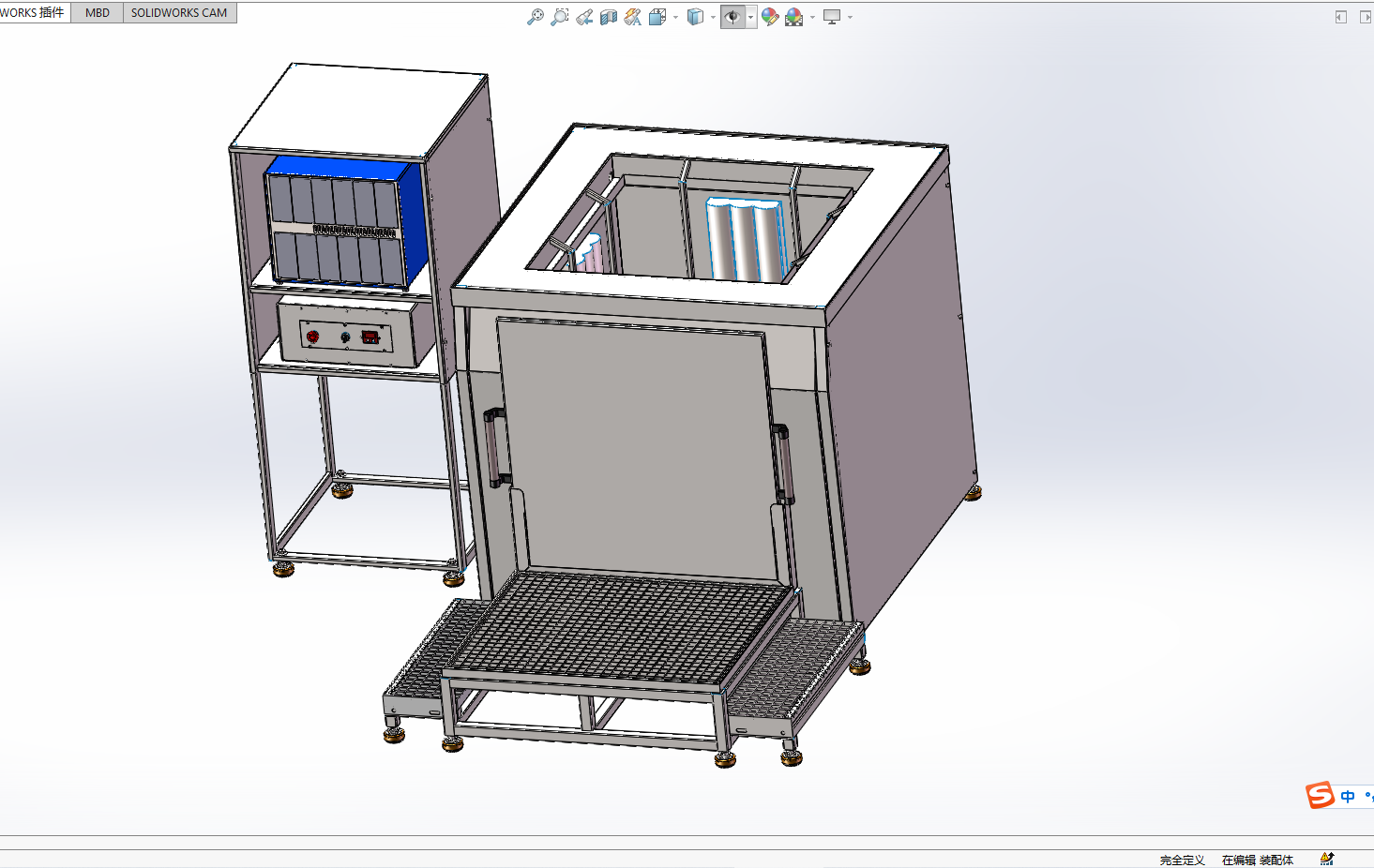Viewport: 1374px width, 868px height.
Task: Click the Sogou input method S icon
Action: 1320,795
